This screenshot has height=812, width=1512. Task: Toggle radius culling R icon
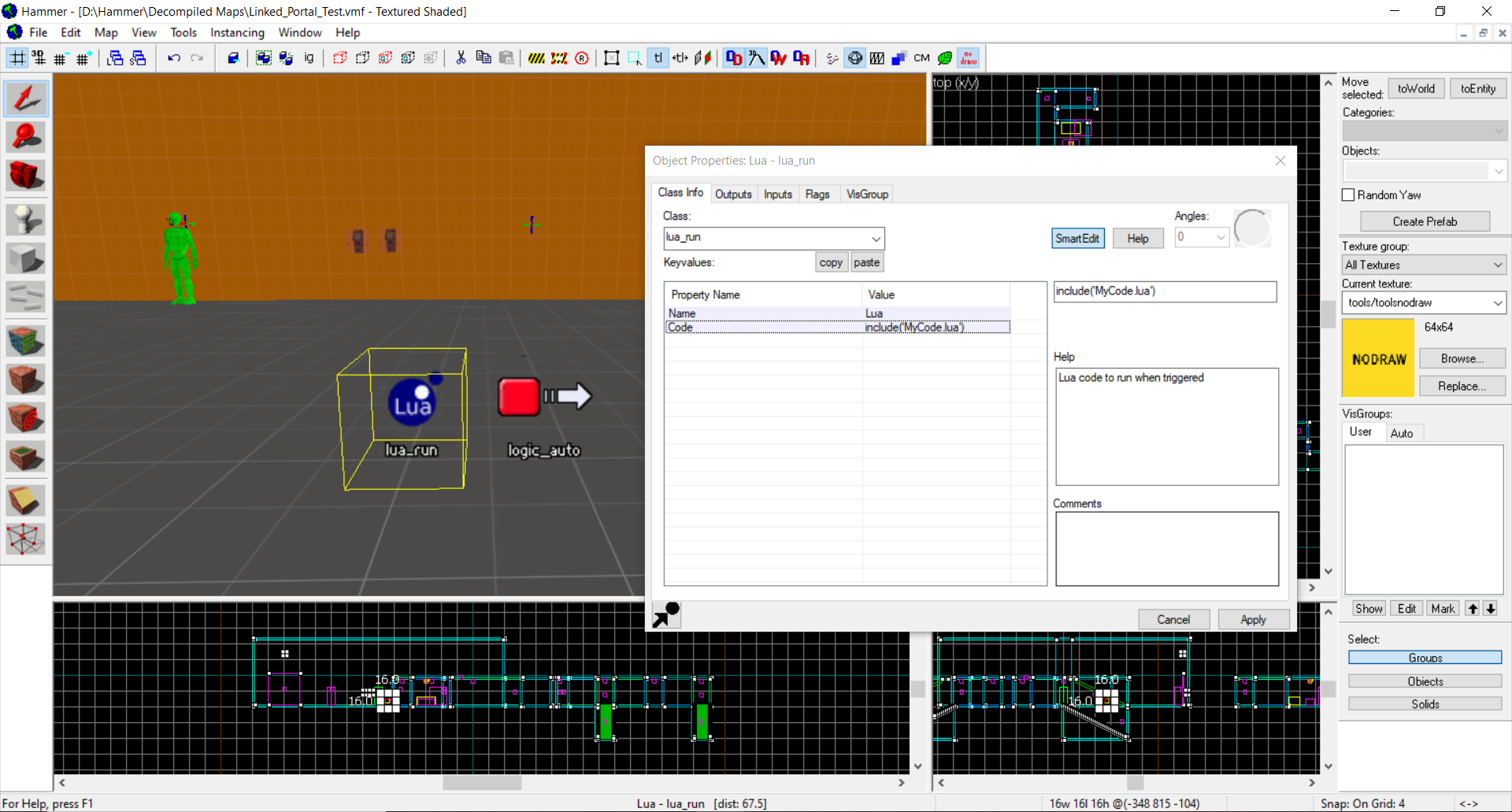click(582, 57)
